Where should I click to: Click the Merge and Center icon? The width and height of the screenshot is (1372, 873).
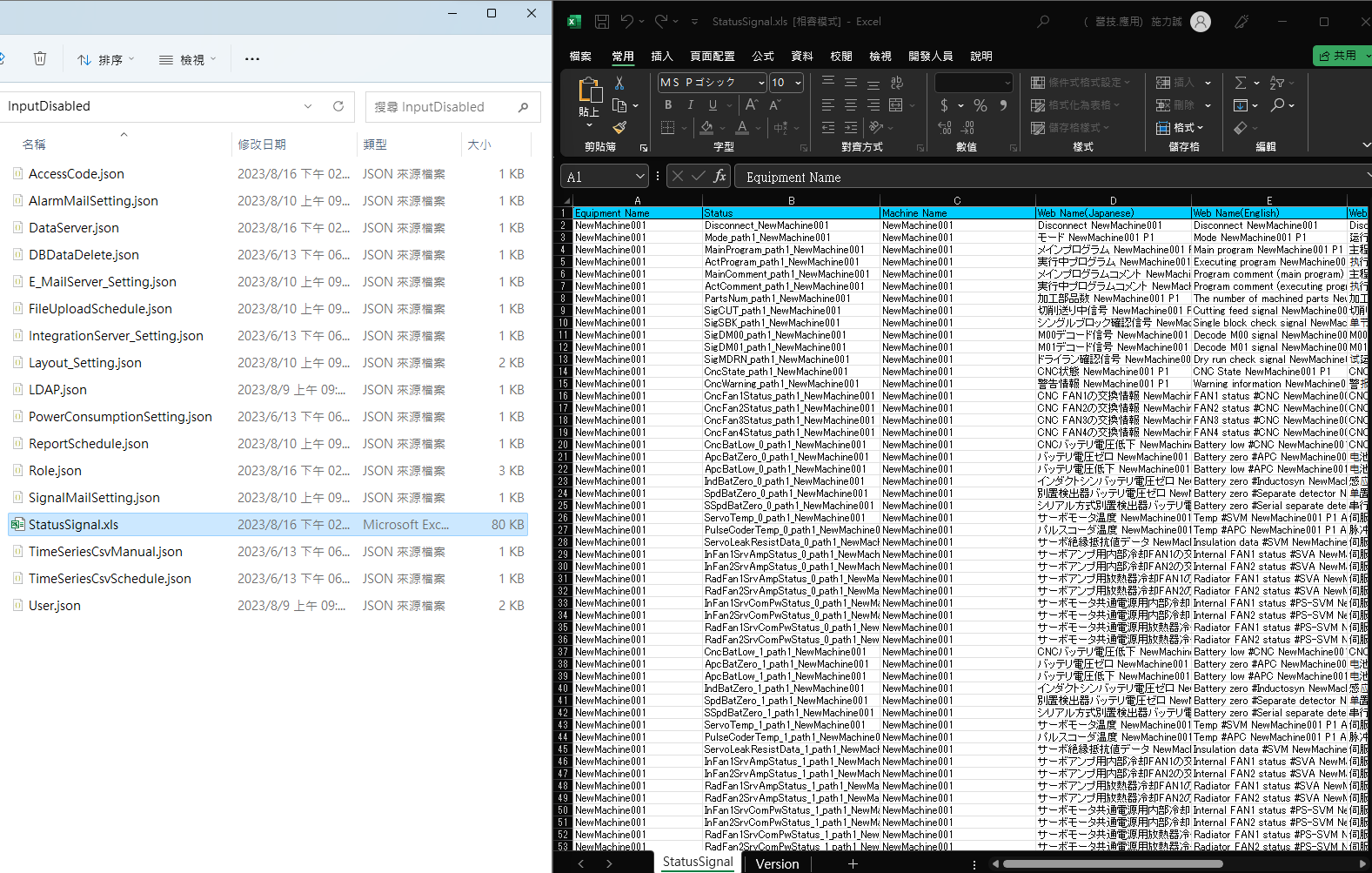tap(896, 105)
